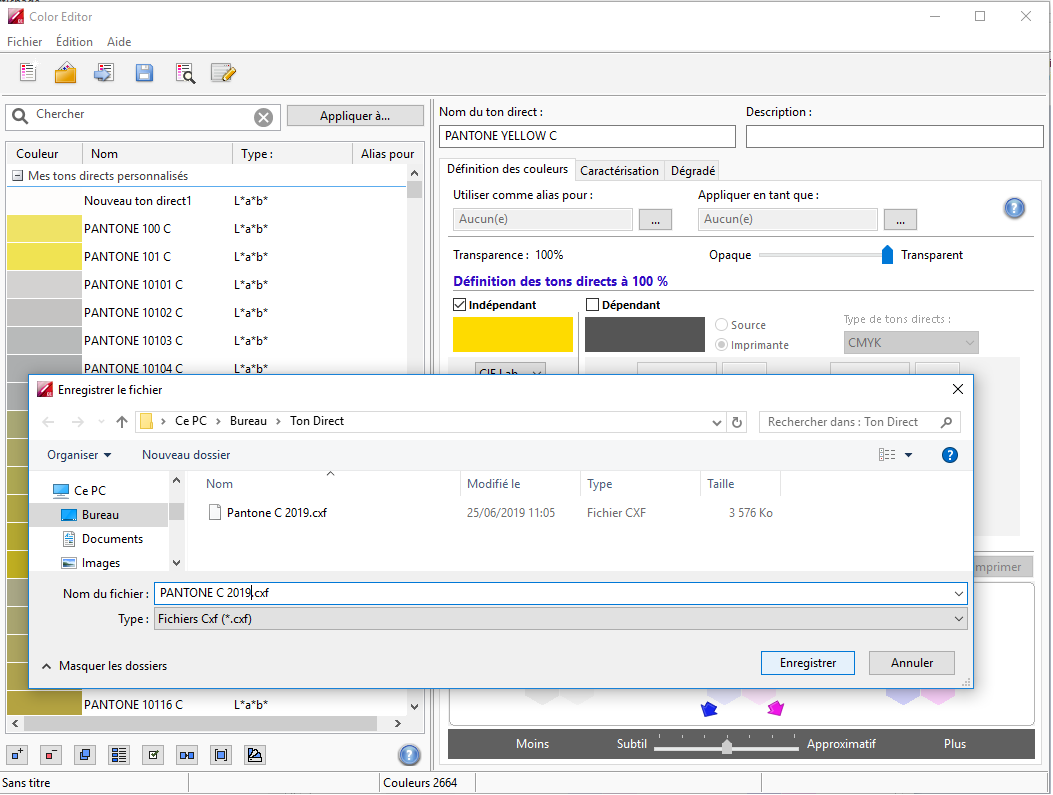Click the Nom du fichier input field
This screenshot has width=1053, height=795.
(561, 594)
